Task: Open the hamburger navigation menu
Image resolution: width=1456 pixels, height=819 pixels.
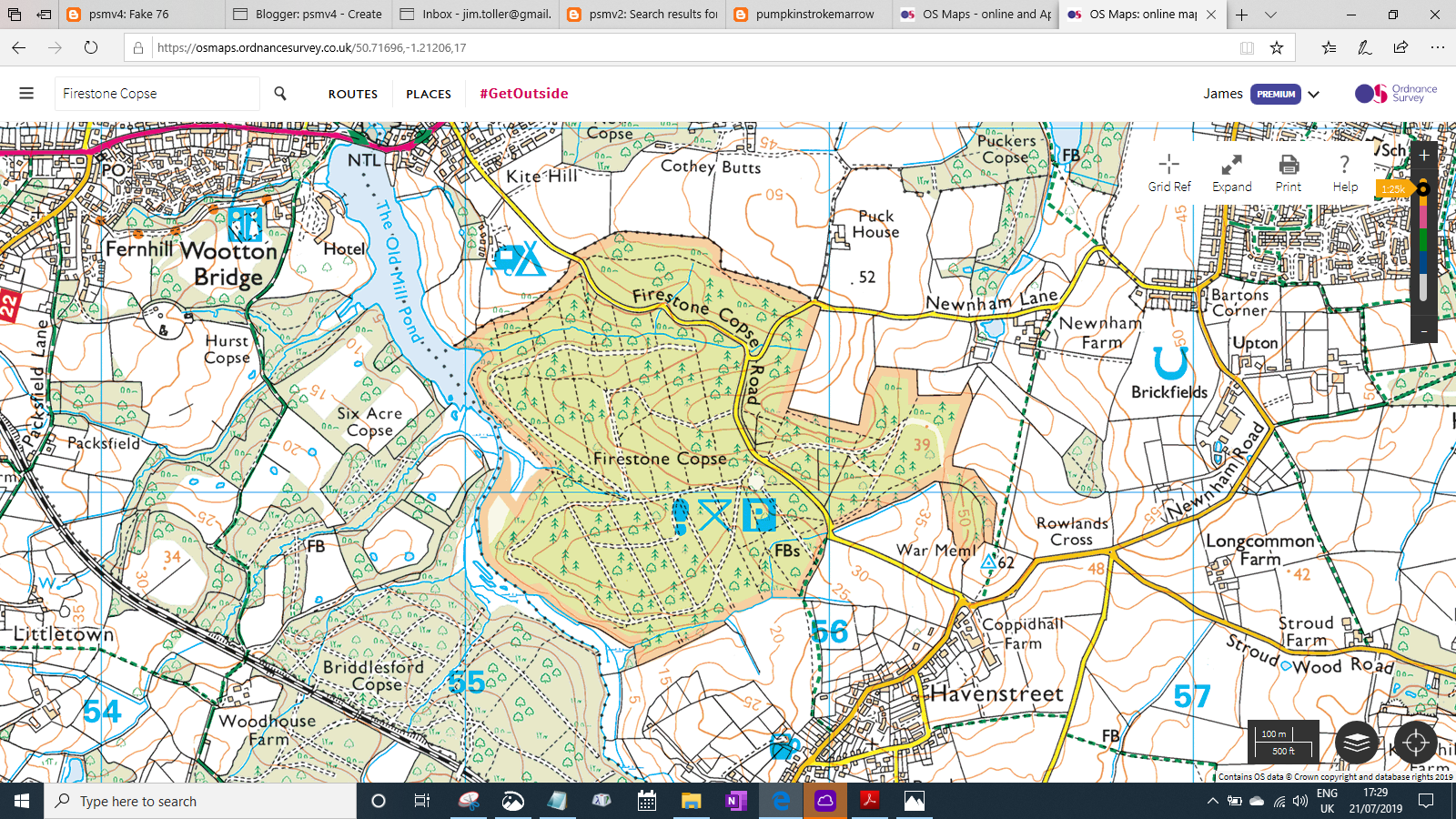Action: coord(26,92)
